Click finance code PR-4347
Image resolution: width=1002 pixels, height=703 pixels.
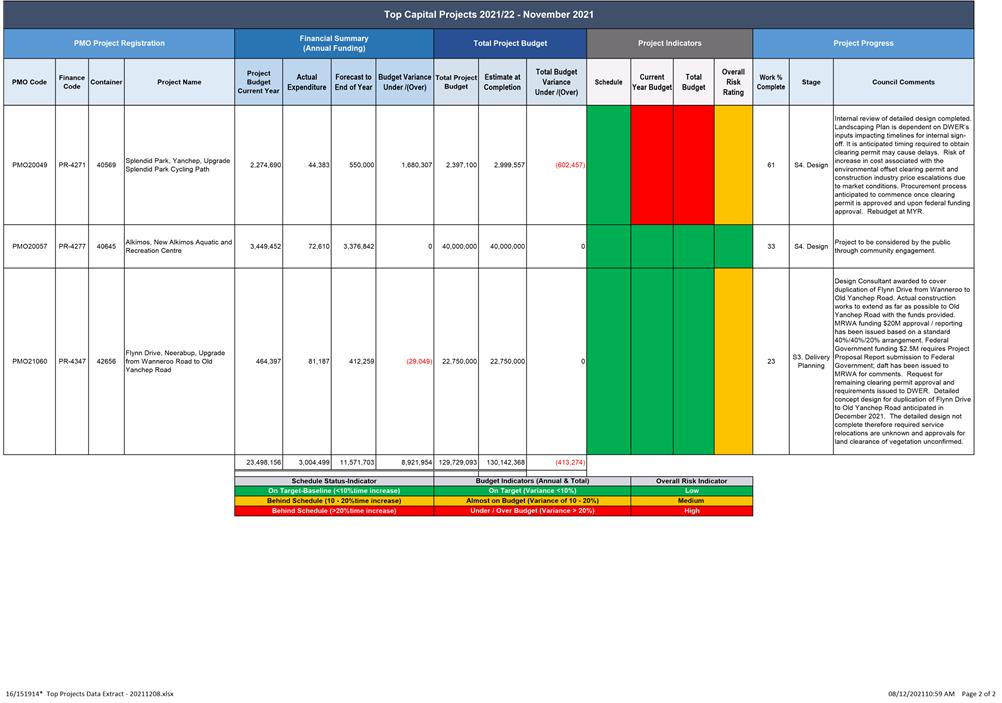pos(72,361)
